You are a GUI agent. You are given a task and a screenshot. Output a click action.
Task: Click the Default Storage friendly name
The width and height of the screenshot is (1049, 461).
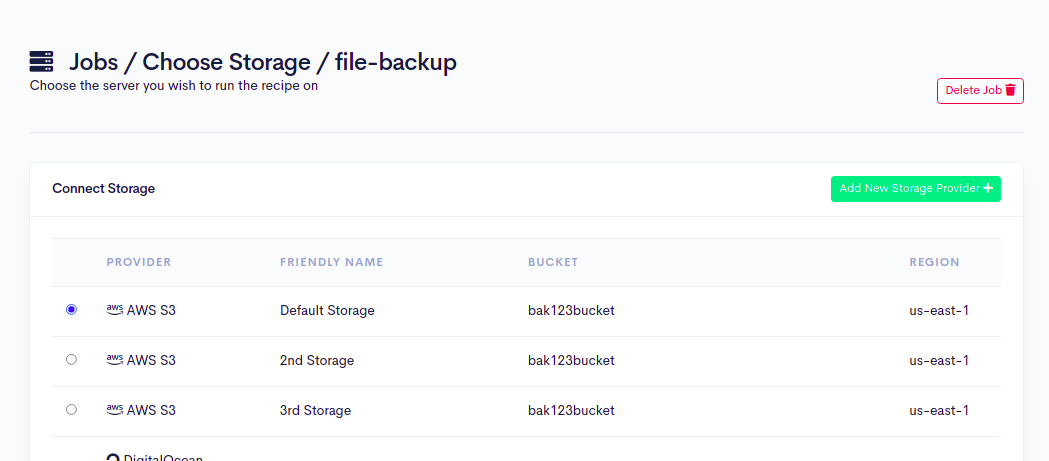(327, 310)
